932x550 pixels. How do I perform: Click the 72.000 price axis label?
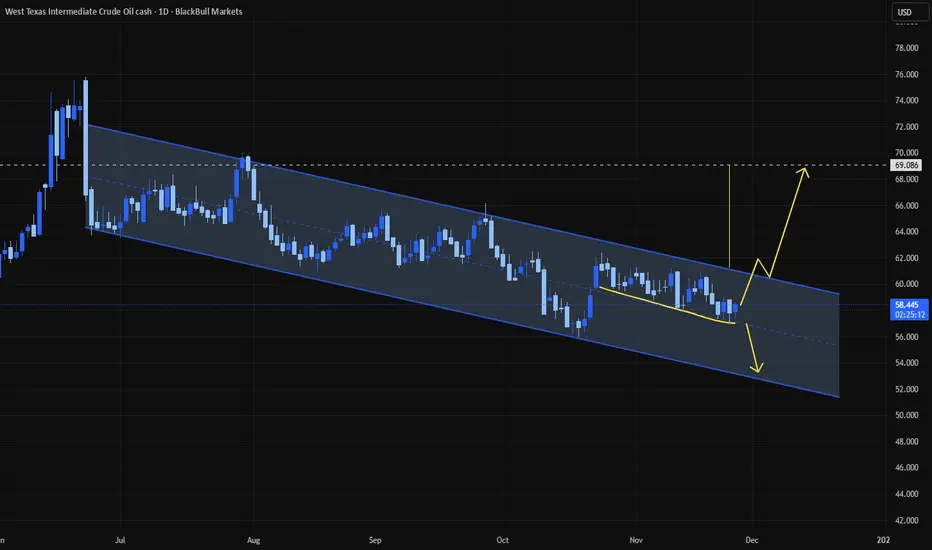pos(906,127)
